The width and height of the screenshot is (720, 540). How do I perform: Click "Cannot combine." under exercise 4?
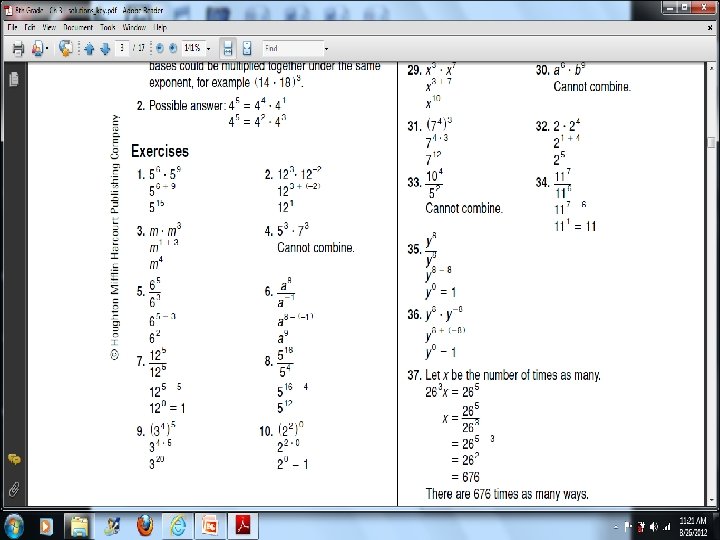pos(316,248)
